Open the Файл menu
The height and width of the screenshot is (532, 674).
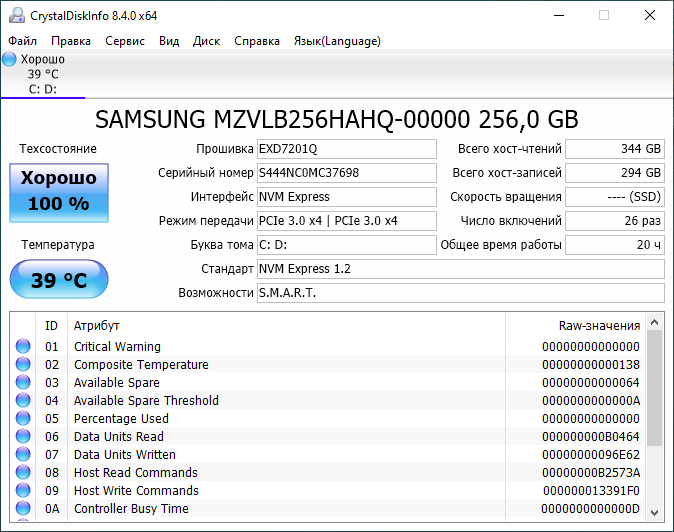[22, 41]
